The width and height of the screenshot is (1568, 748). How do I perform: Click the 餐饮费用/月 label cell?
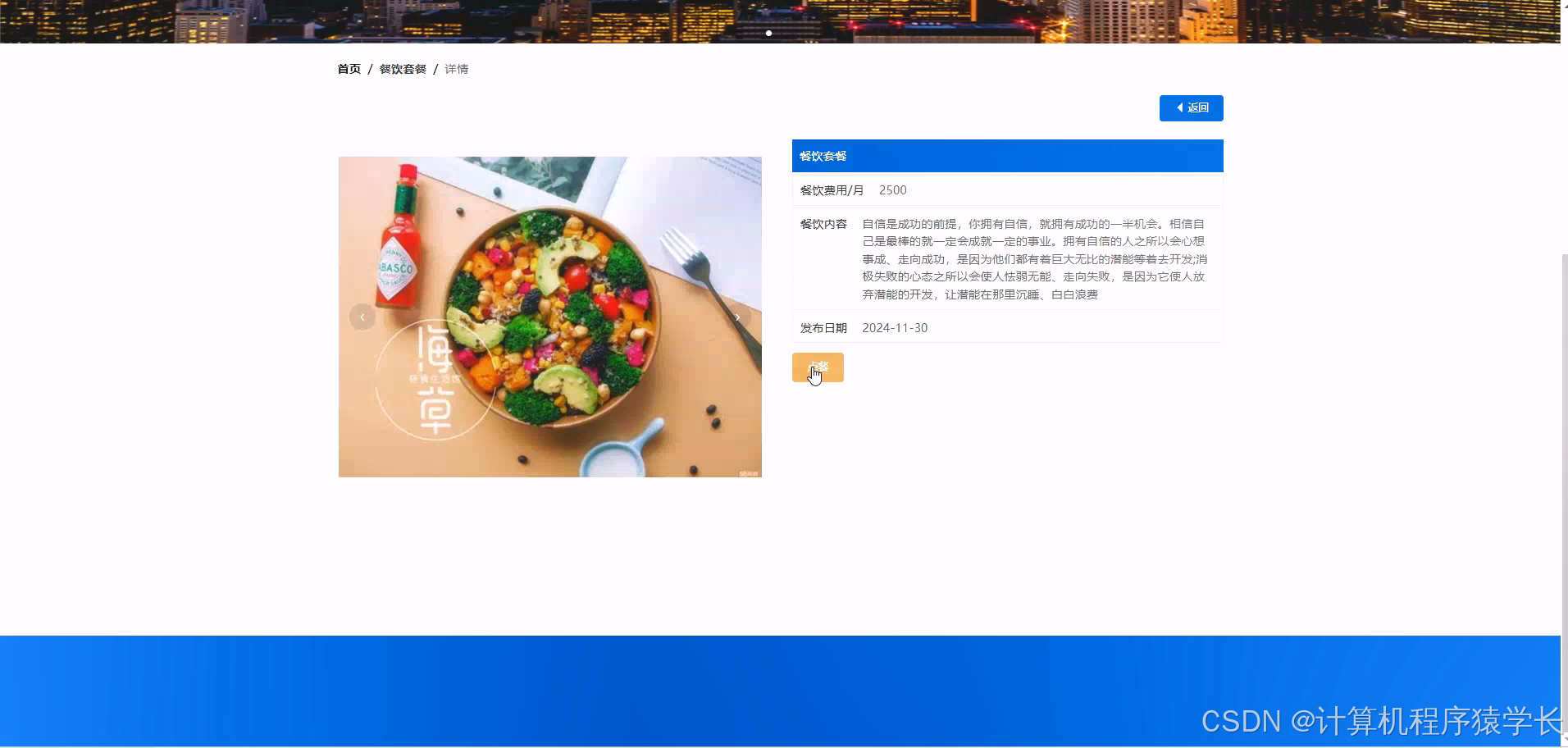831,189
